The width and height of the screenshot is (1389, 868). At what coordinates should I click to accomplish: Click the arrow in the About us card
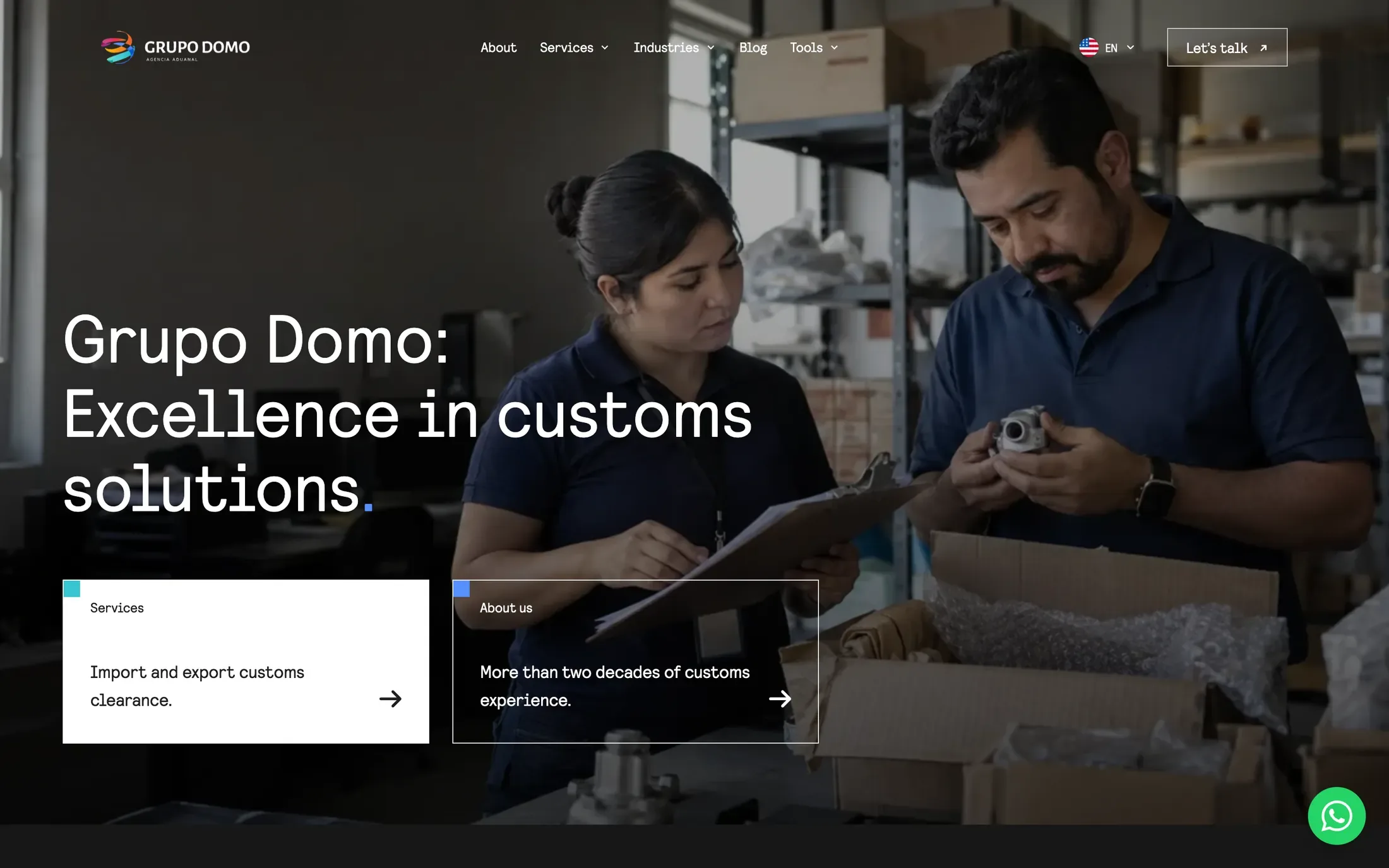click(780, 699)
